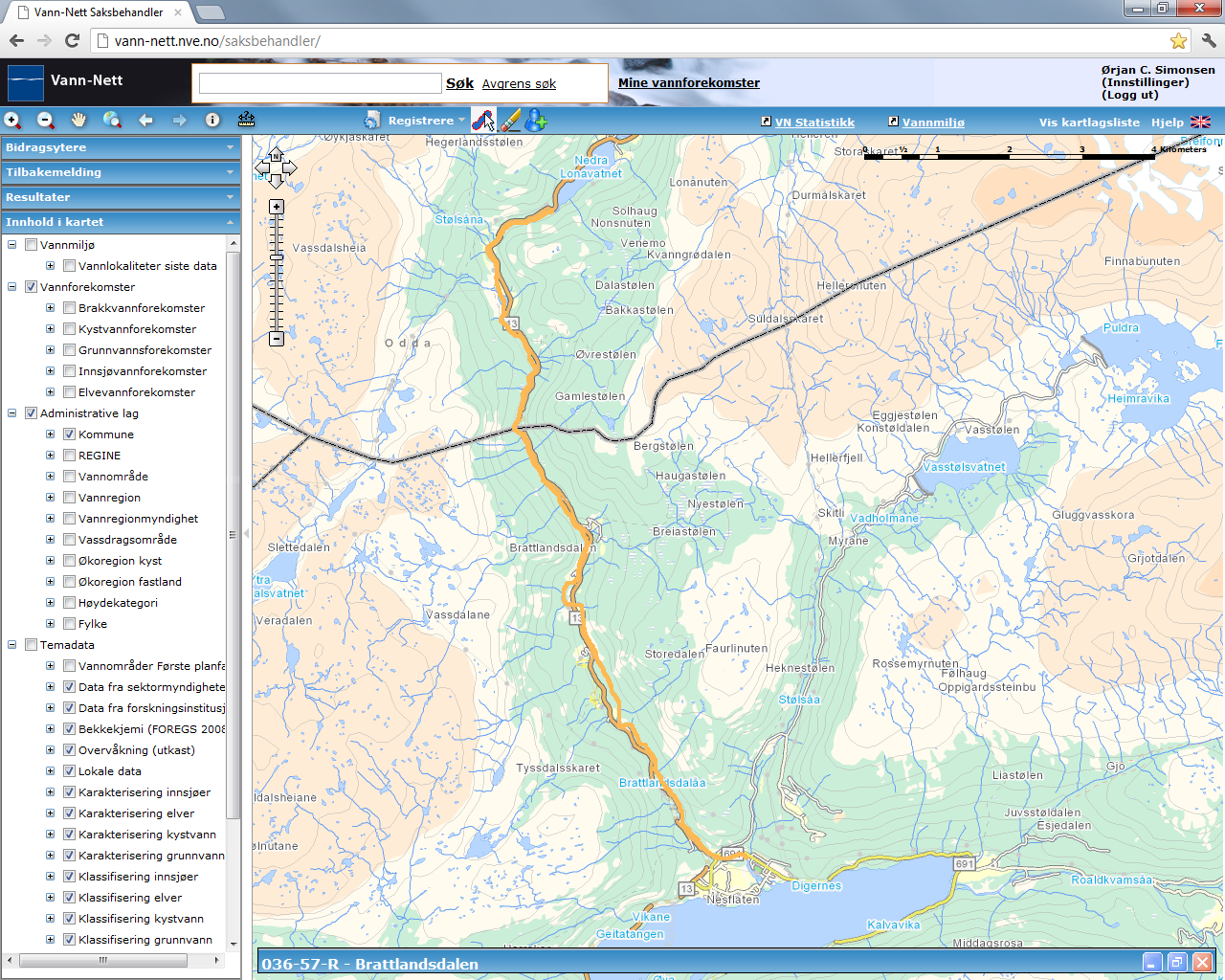This screenshot has width=1225, height=980.
Task: Expand the Innsjøvannforekomster node
Action: [x=51, y=371]
